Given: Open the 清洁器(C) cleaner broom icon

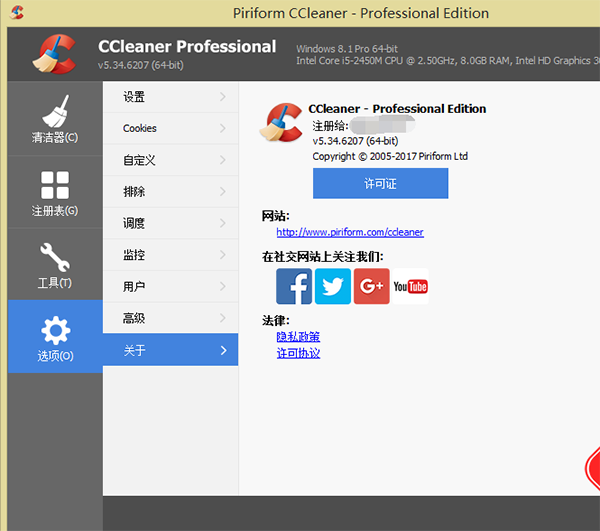Looking at the screenshot, I should click(x=54, y=111).
